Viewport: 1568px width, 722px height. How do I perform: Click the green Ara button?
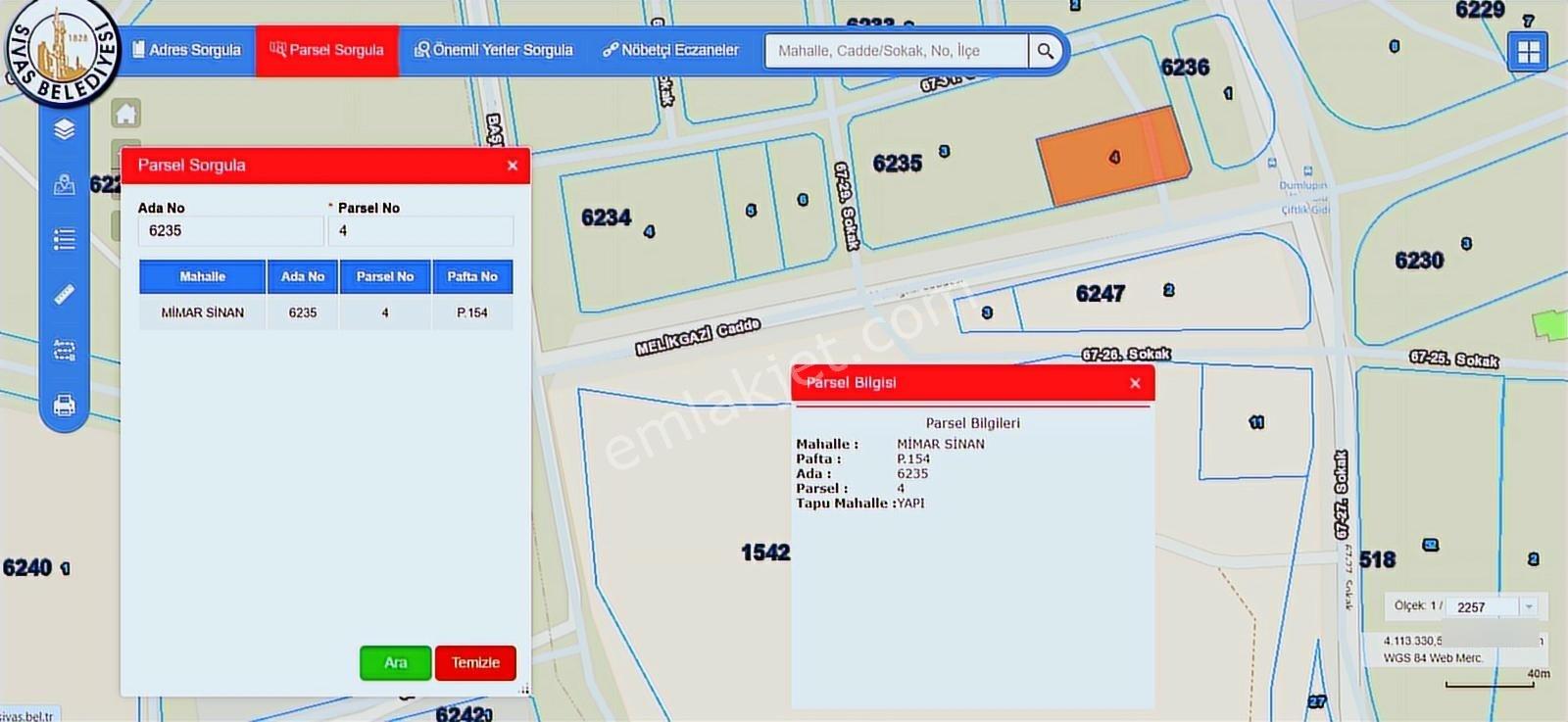[396, 663]
